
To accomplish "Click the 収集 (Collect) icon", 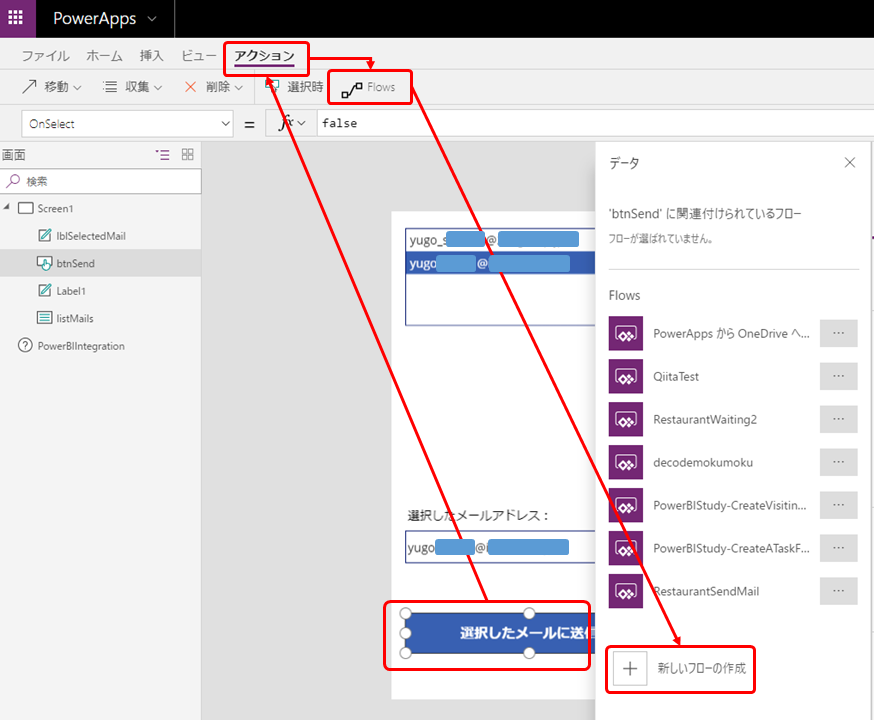I will point(107,86).
